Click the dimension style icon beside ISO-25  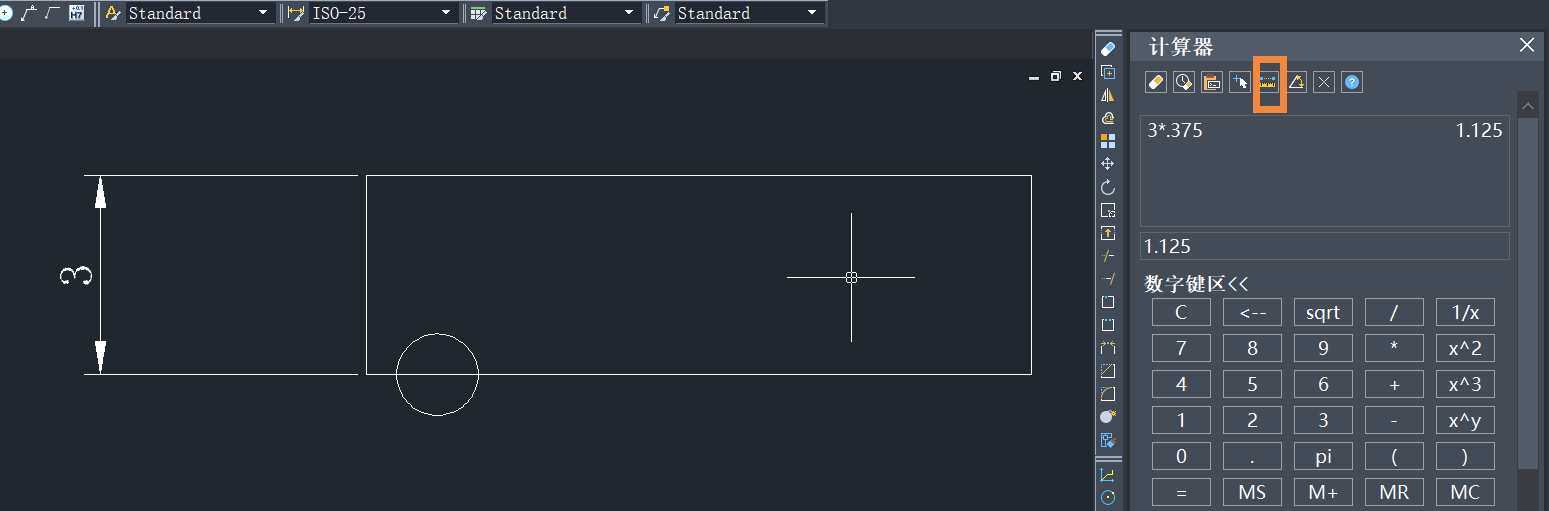tap(295, 13)
